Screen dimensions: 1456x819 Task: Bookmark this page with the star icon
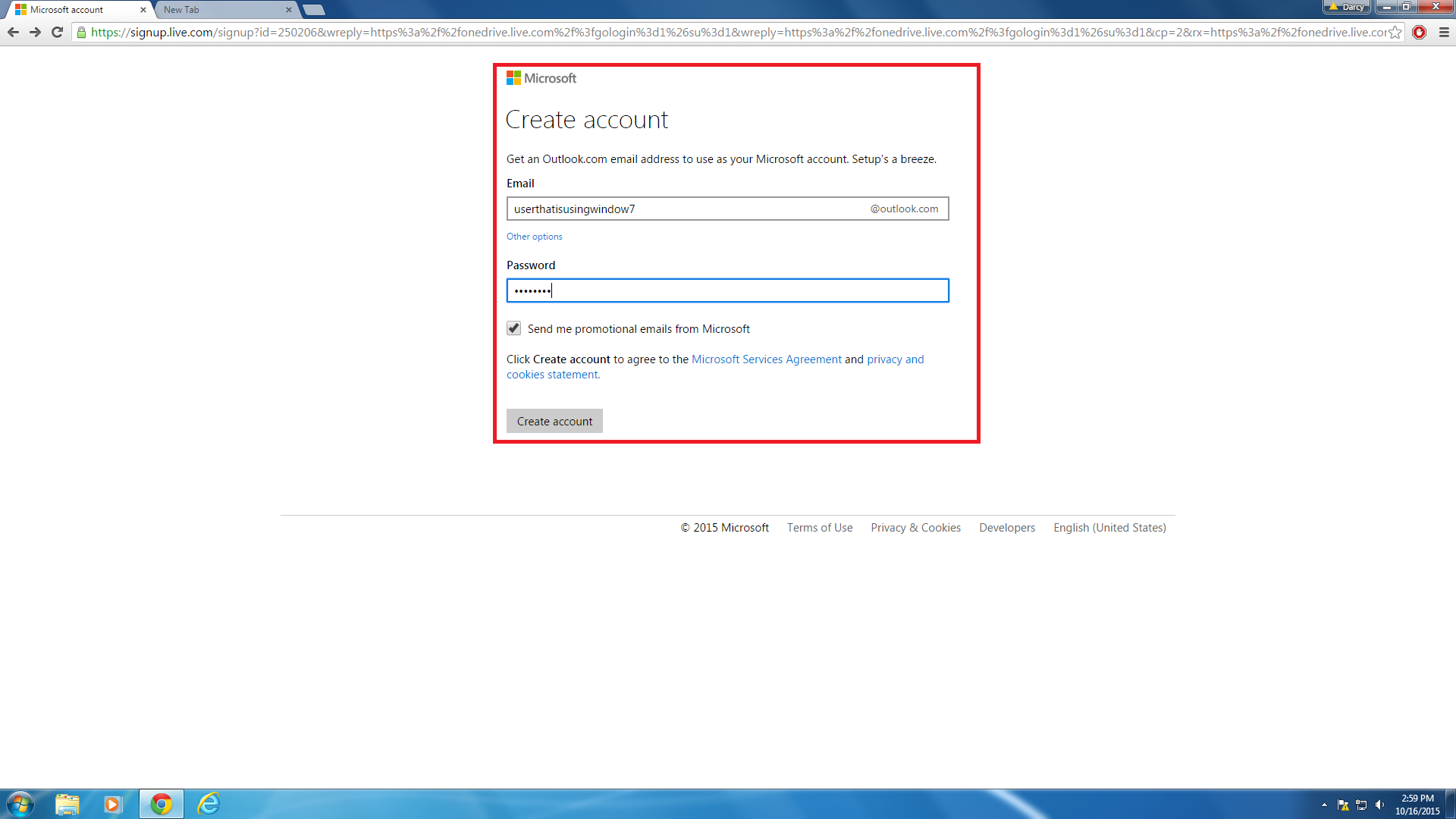(1395, 32)
